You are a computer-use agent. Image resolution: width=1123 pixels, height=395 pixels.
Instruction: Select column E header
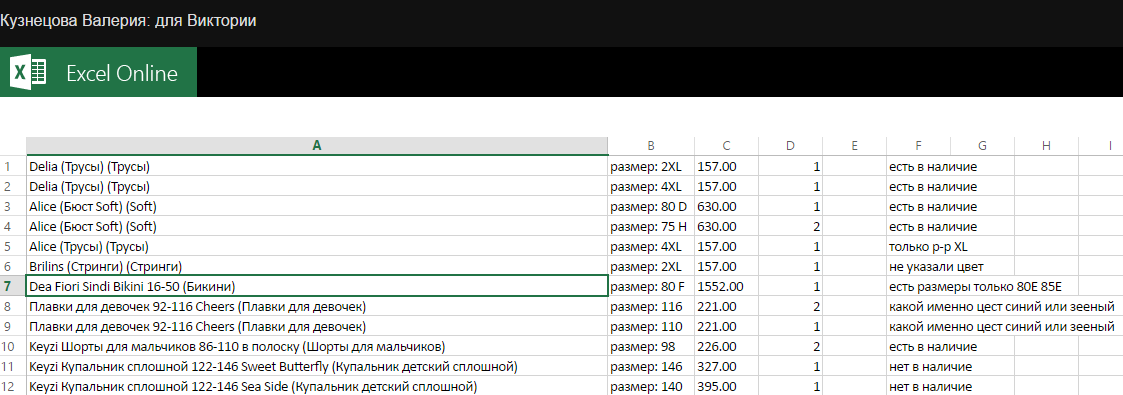[854, 145]
